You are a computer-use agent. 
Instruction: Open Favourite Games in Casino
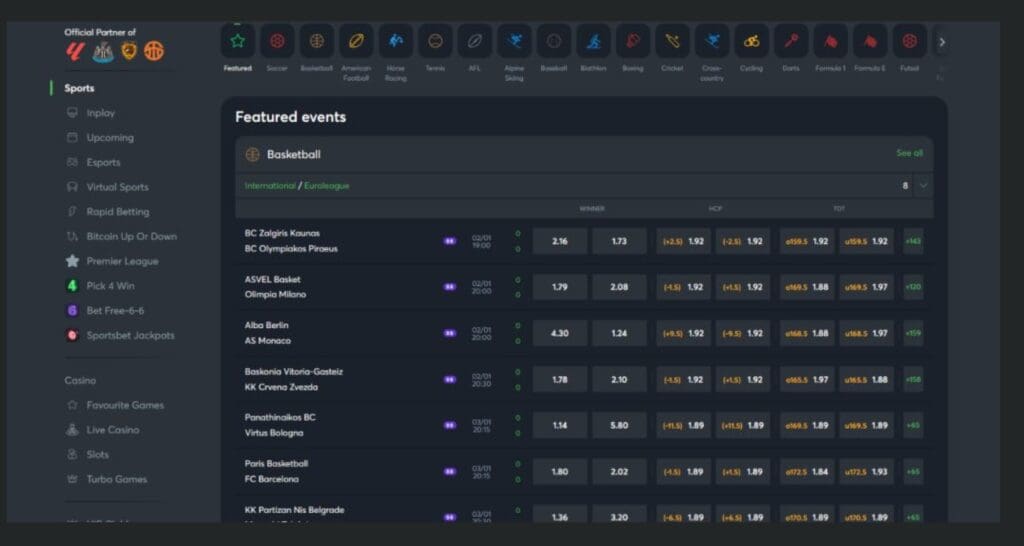pyautogui.click(x=125, y=405)
